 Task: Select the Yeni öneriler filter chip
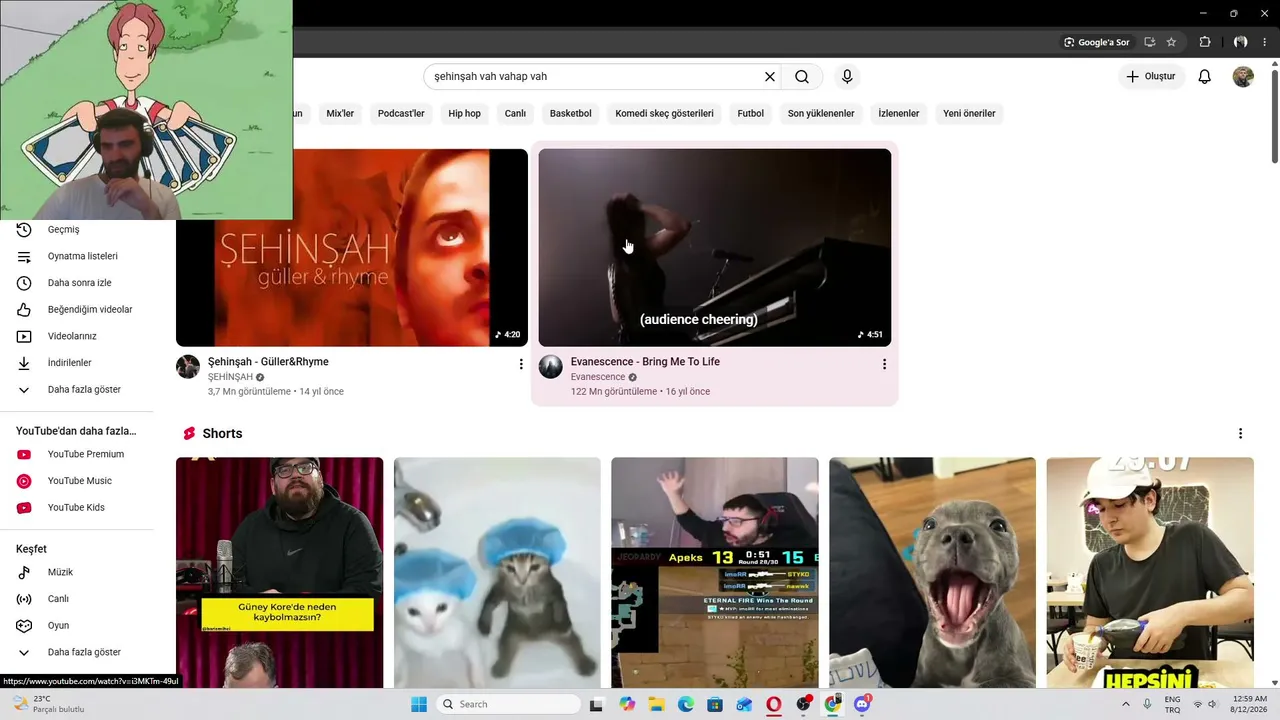coord(969,114)
